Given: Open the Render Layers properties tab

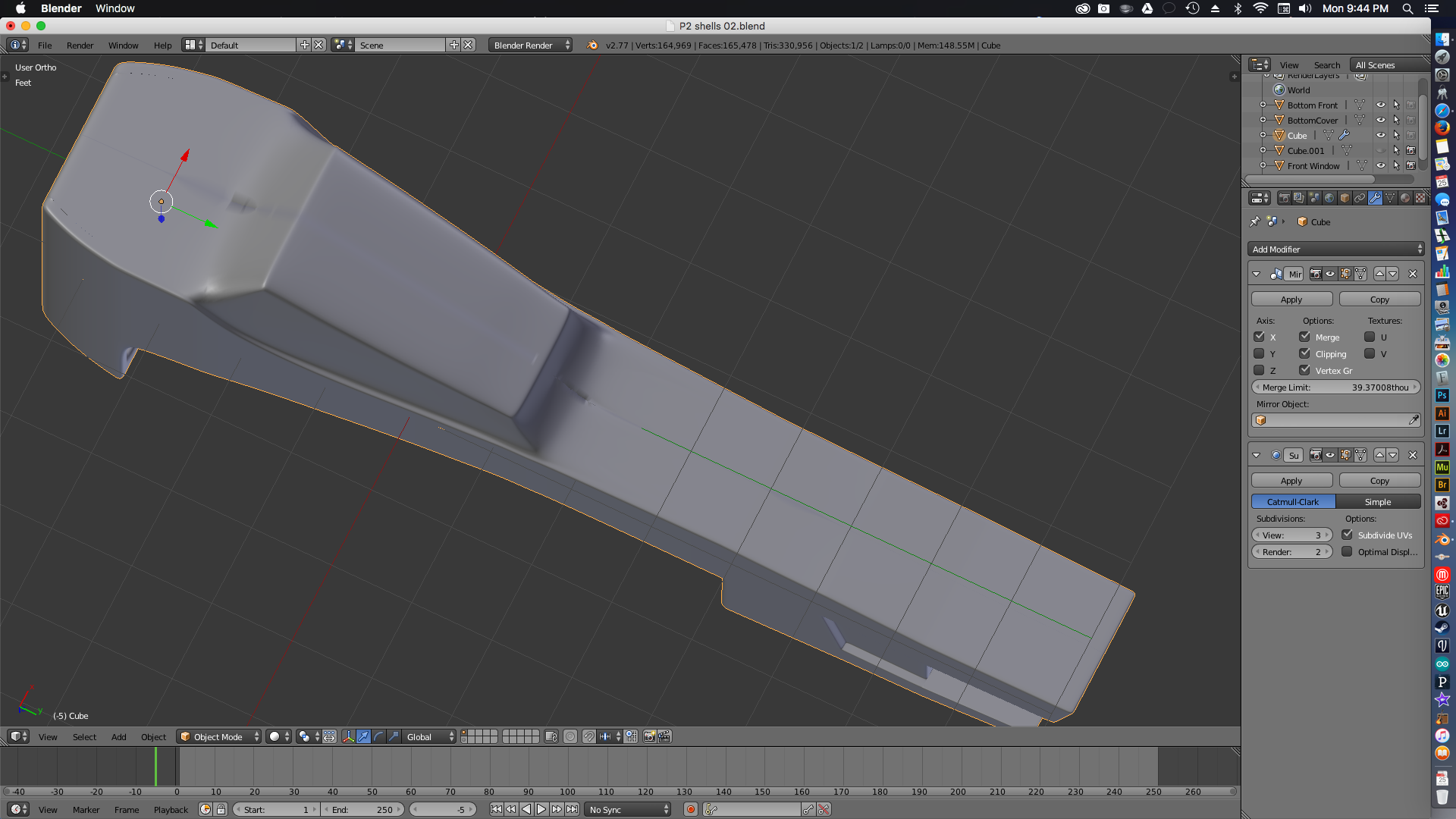Looking at the screenshot, I should point(1299,198).
